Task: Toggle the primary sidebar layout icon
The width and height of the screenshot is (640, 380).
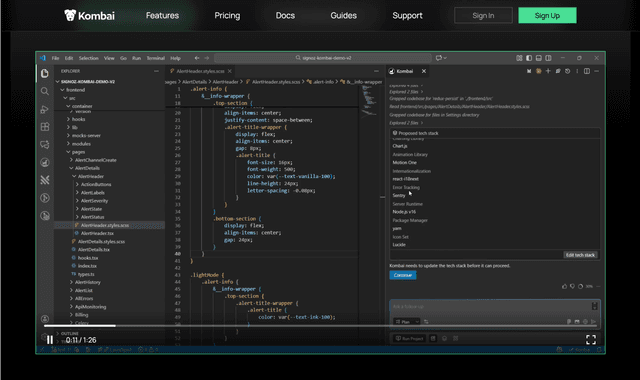Action: coord(529,58)
